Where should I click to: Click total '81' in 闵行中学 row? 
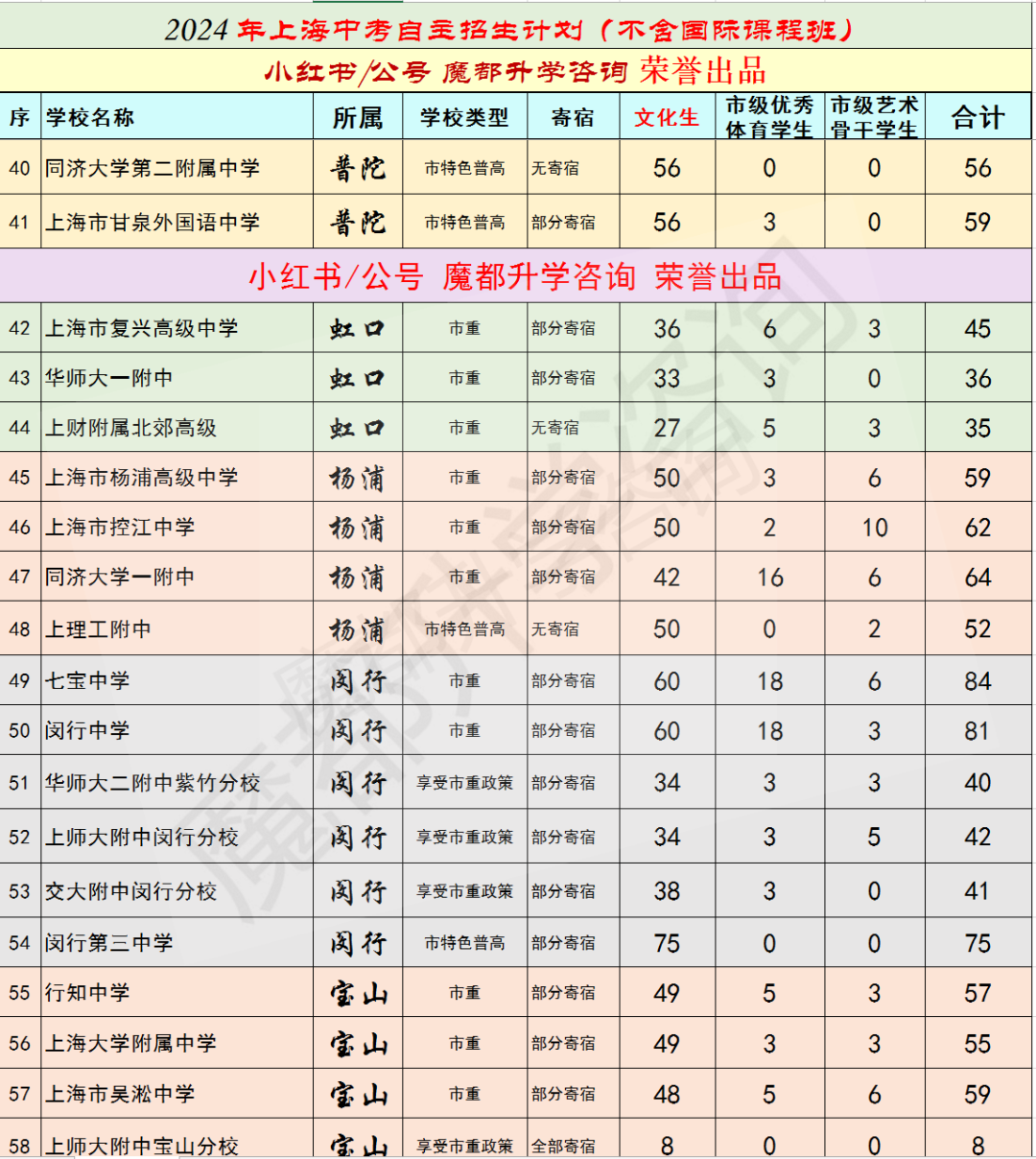point(977,731)
